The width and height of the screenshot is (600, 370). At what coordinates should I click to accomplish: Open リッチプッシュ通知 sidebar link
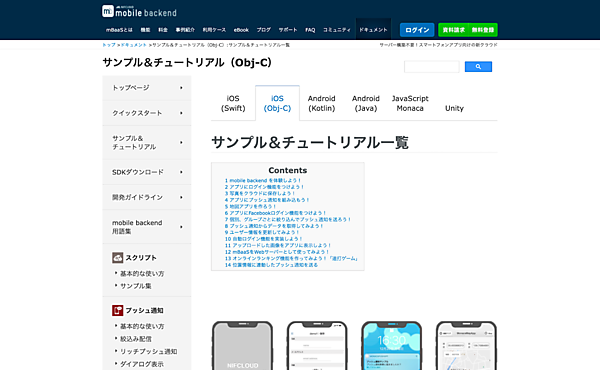pyautogui.click(x=148, y=352)
